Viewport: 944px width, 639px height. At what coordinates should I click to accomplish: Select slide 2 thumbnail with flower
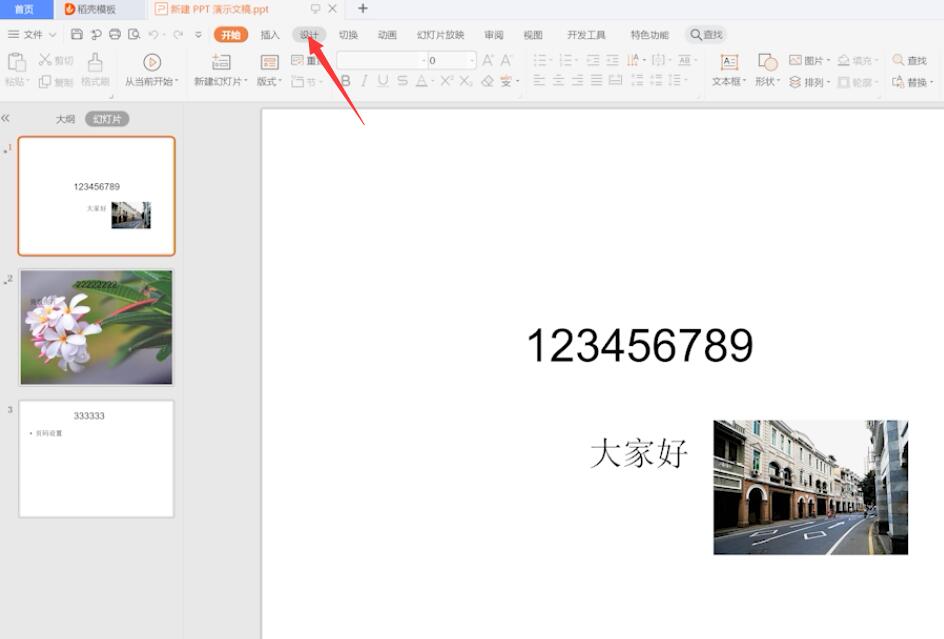[96, 327]
